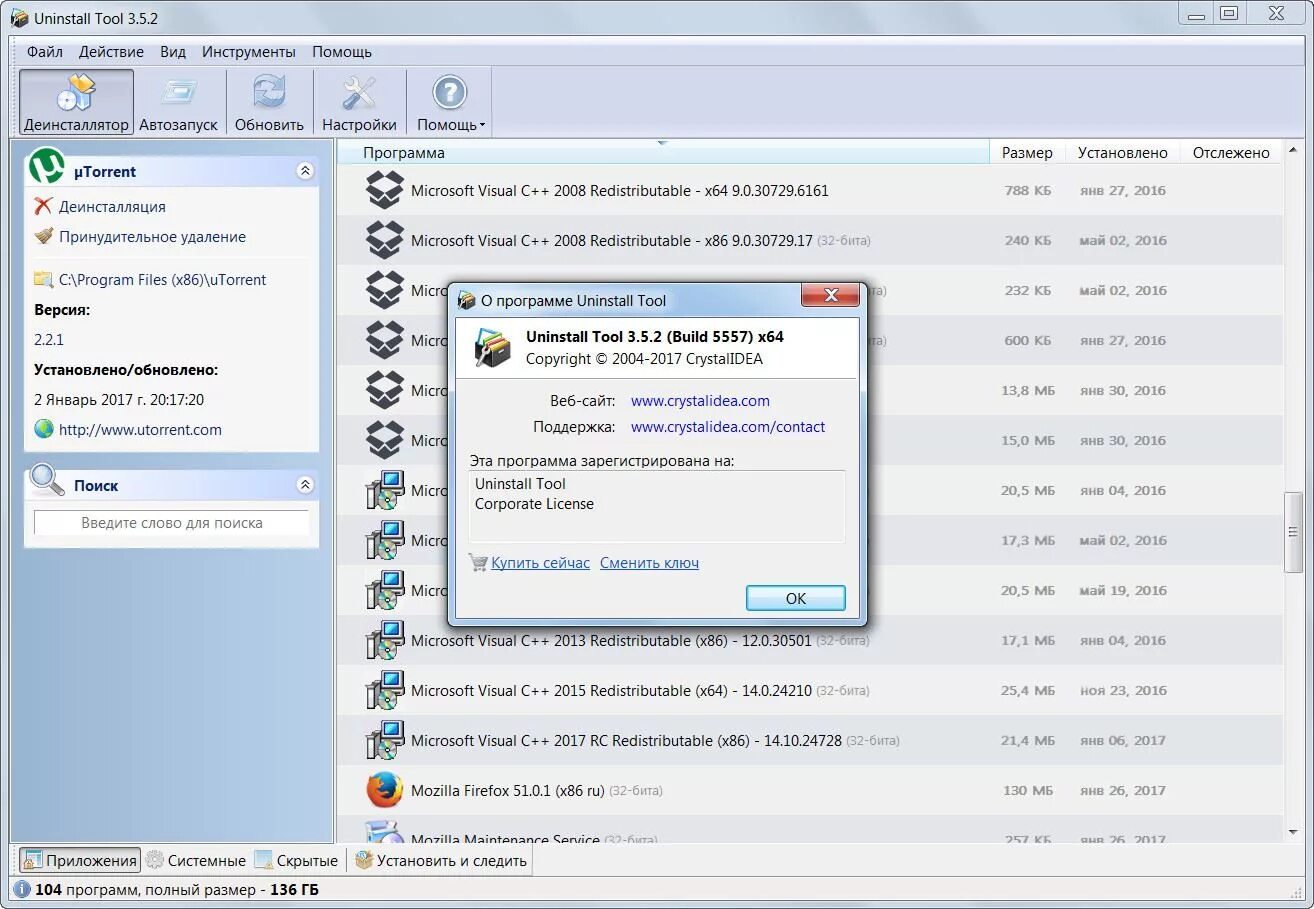Image resolution: width=1314 pixels, height=909 pixels.
Task: Click the package icon of the 13,8 МБ row
Action: 384,390
